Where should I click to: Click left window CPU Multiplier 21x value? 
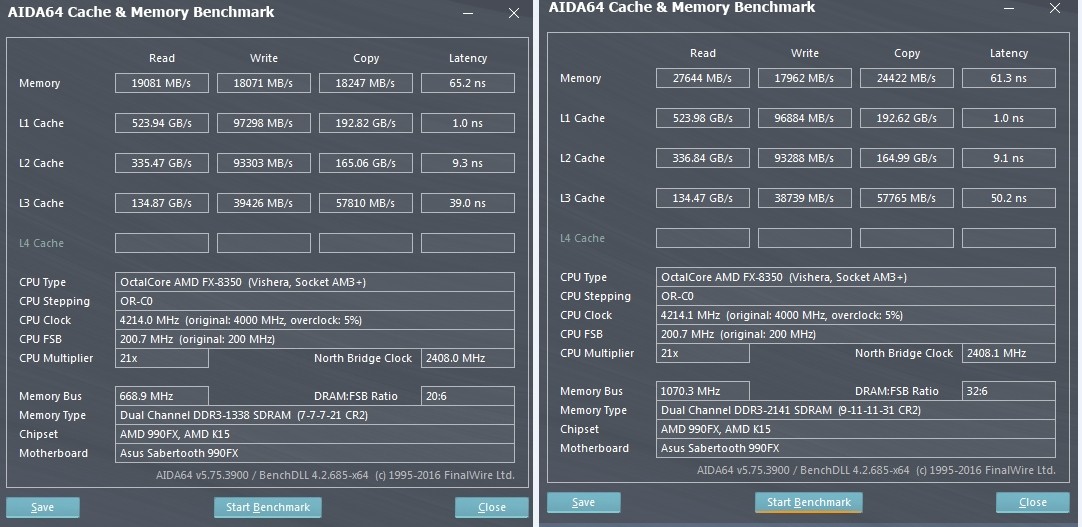pos(161,358)
